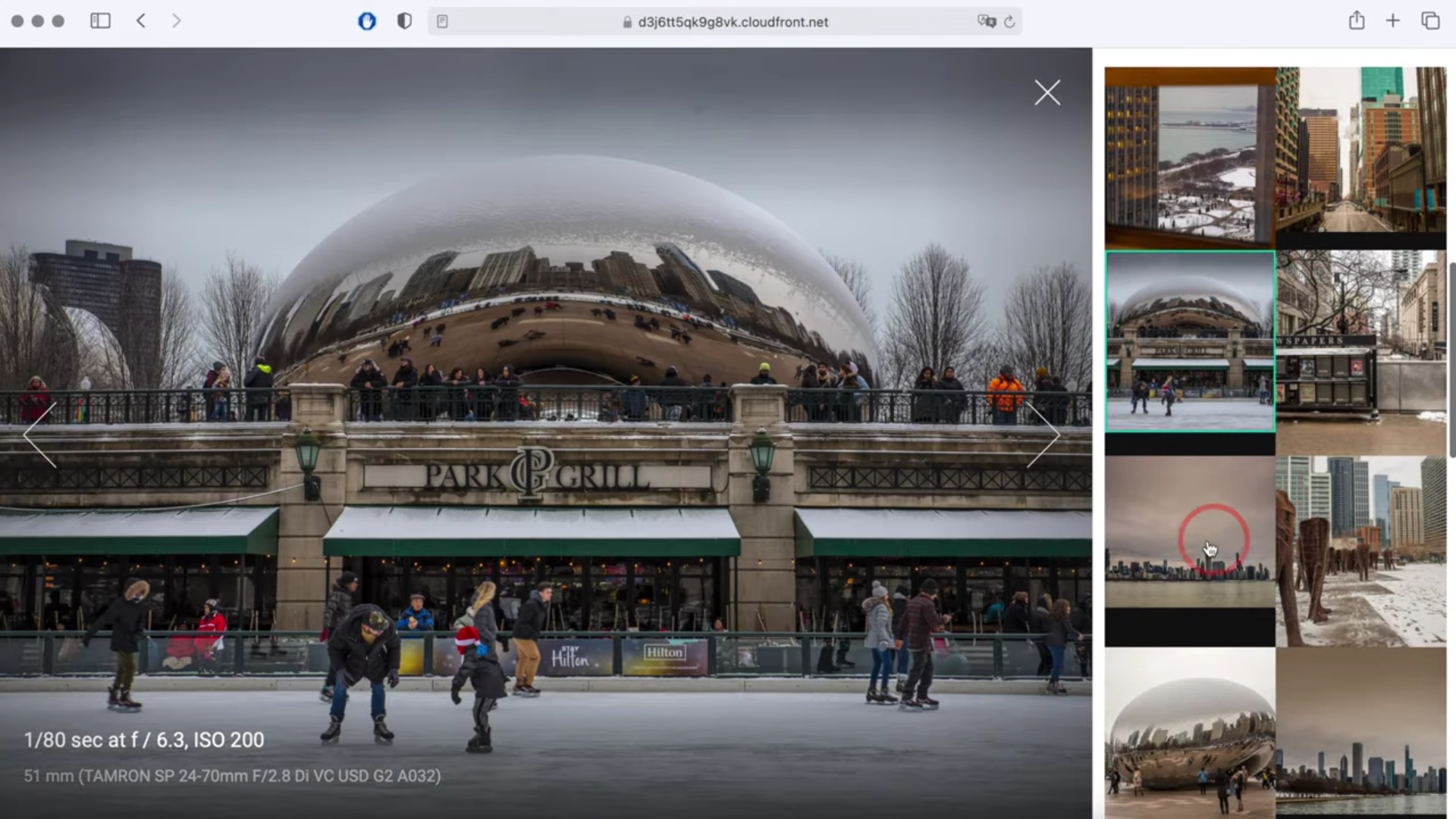Open the Share menu
The width and height of the screenshot is (1456, 819).
[1357, 21]
